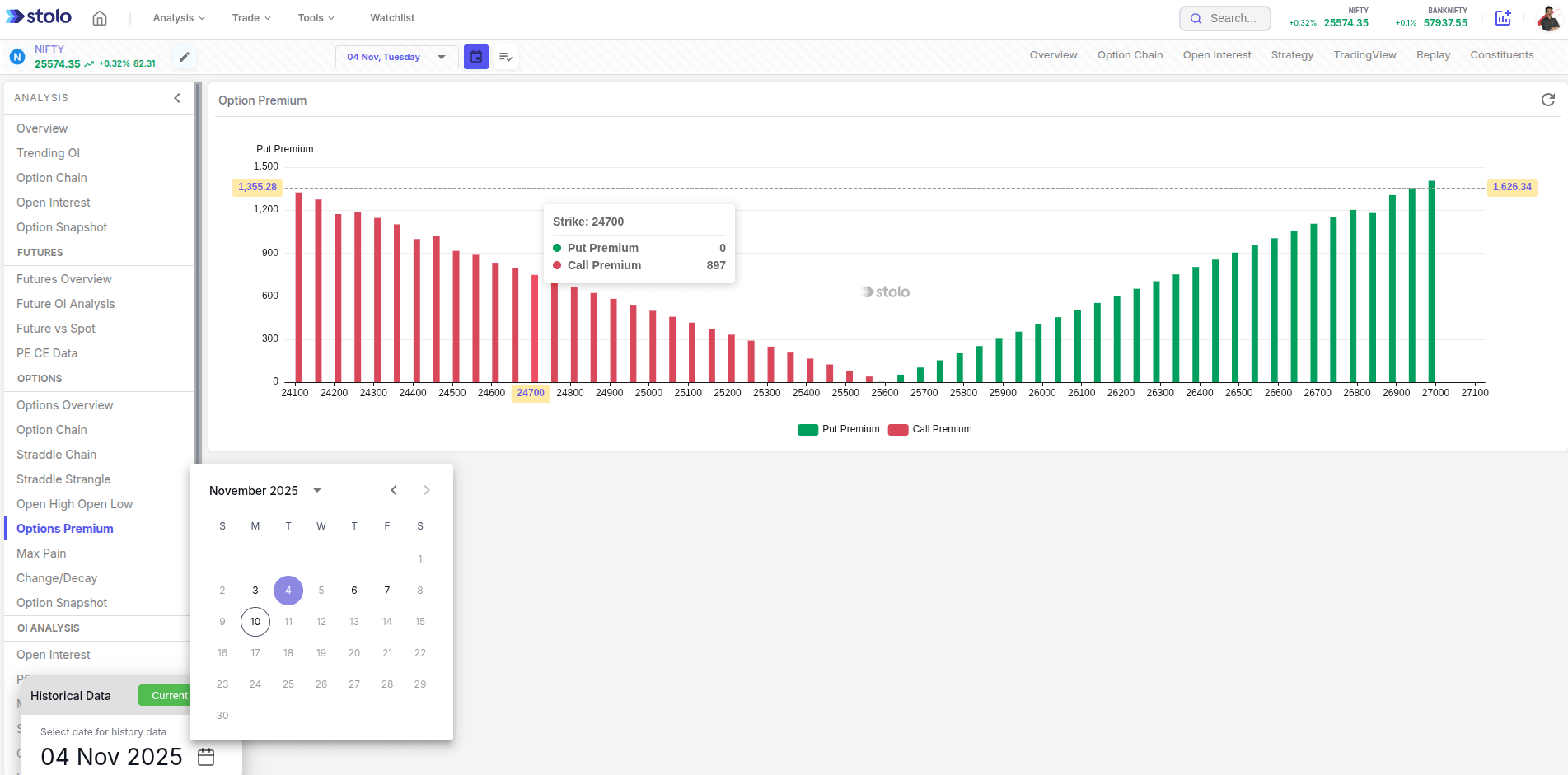Image resolution: width=1568 pixels, height=775 pixels.
Task: Expand the 04 Nov, Tuesday date dropdown
Action: tap(396, 57)
